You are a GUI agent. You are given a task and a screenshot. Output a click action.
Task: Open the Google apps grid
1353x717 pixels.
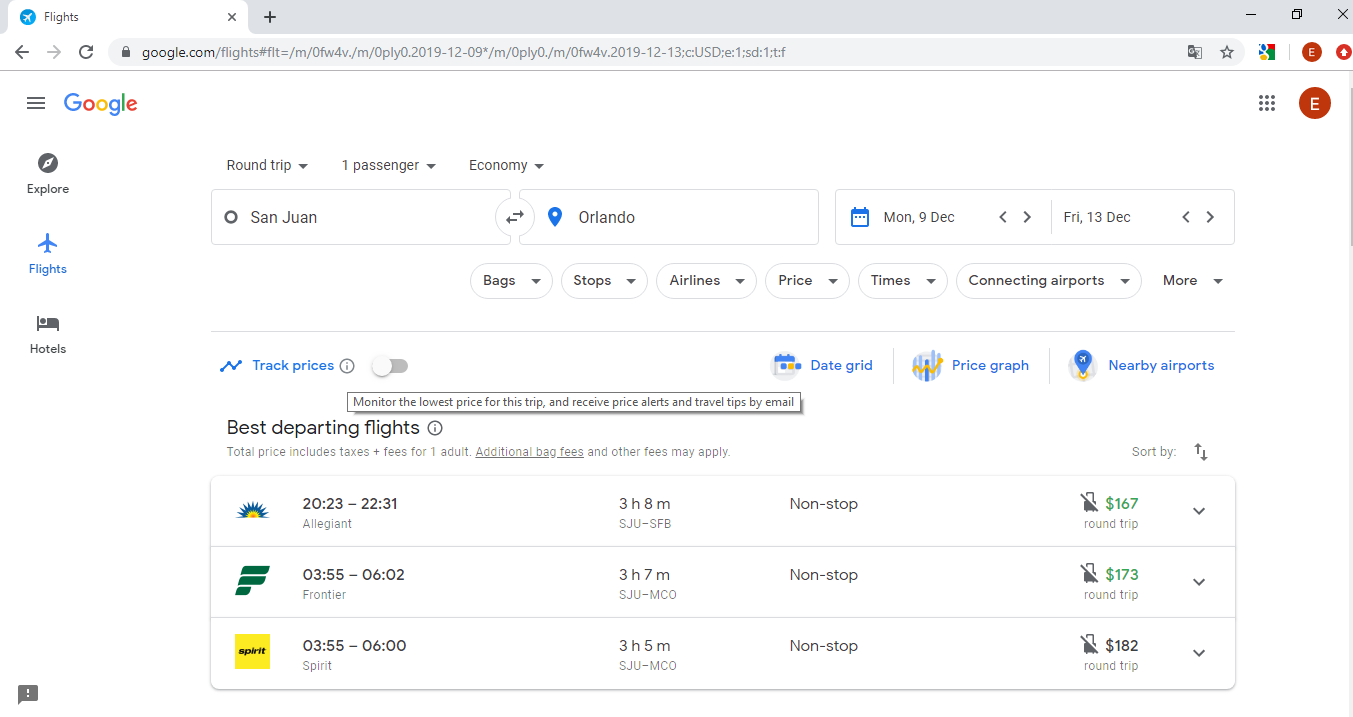(x=1267, y=103)
